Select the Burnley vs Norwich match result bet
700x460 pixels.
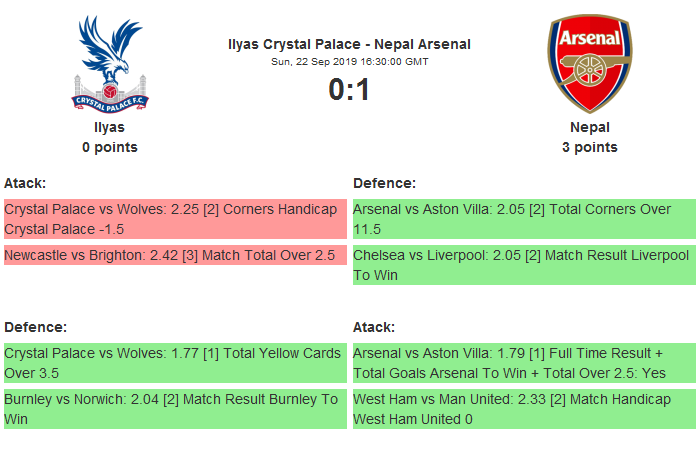pos(175,409)
